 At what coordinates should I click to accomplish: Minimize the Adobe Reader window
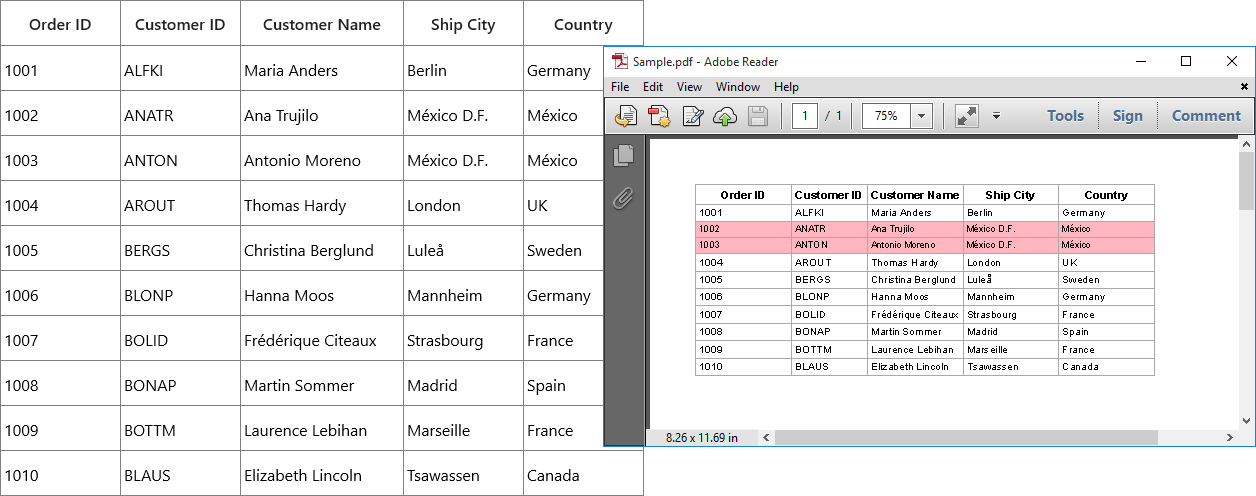[1141, 62]
